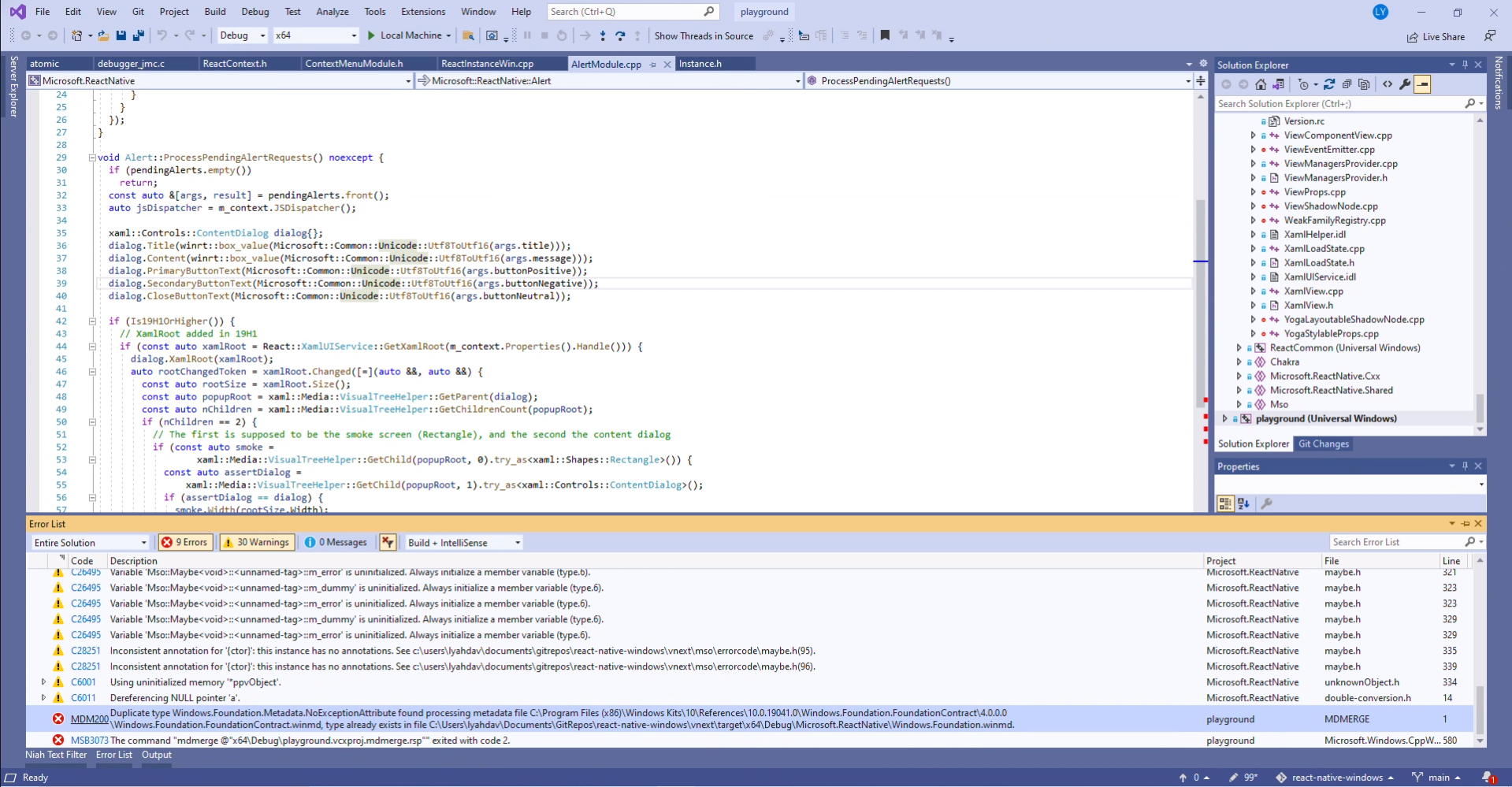Image resolution: width=1512 pixels, height=787 pixels.
Task: Pin the Solution Explorer panel
Action: coord(1465,65)
